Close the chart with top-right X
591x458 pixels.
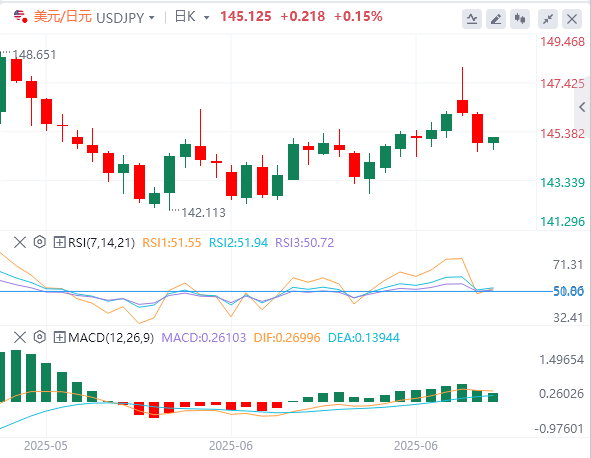pyautogui.click(x=572, y=19)
